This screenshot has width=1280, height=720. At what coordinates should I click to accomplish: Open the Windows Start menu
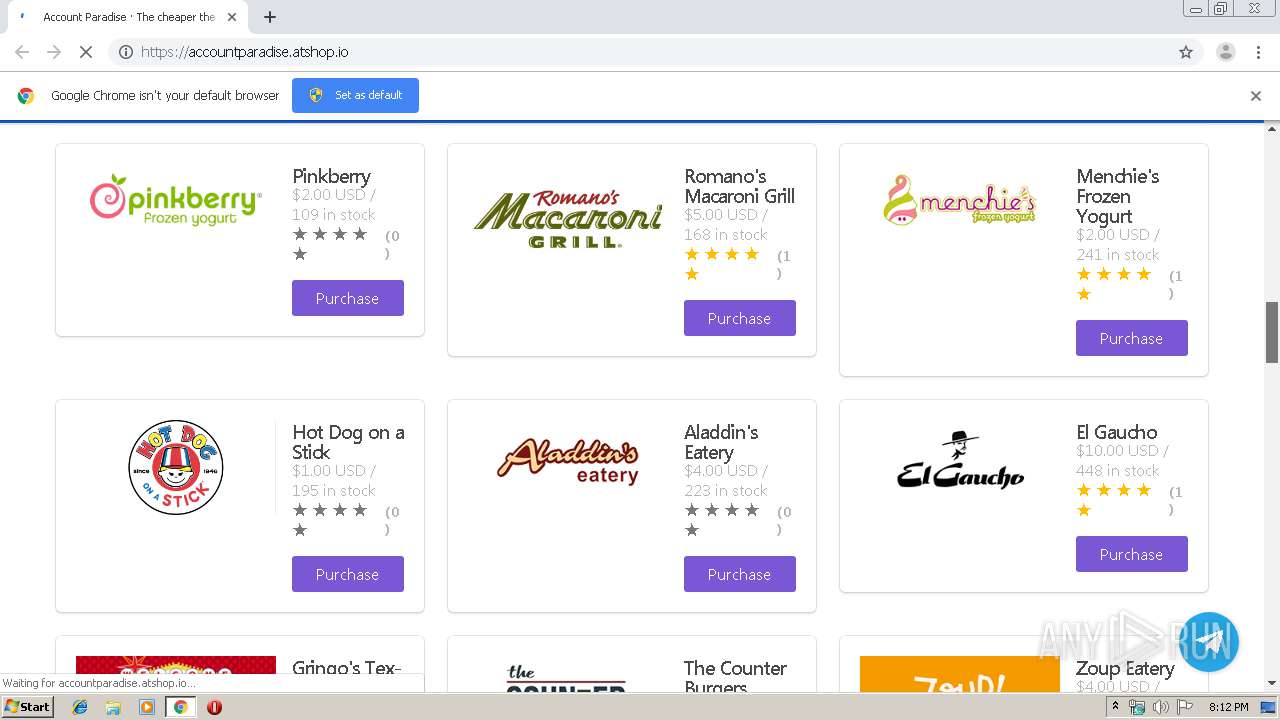[28, 706]
